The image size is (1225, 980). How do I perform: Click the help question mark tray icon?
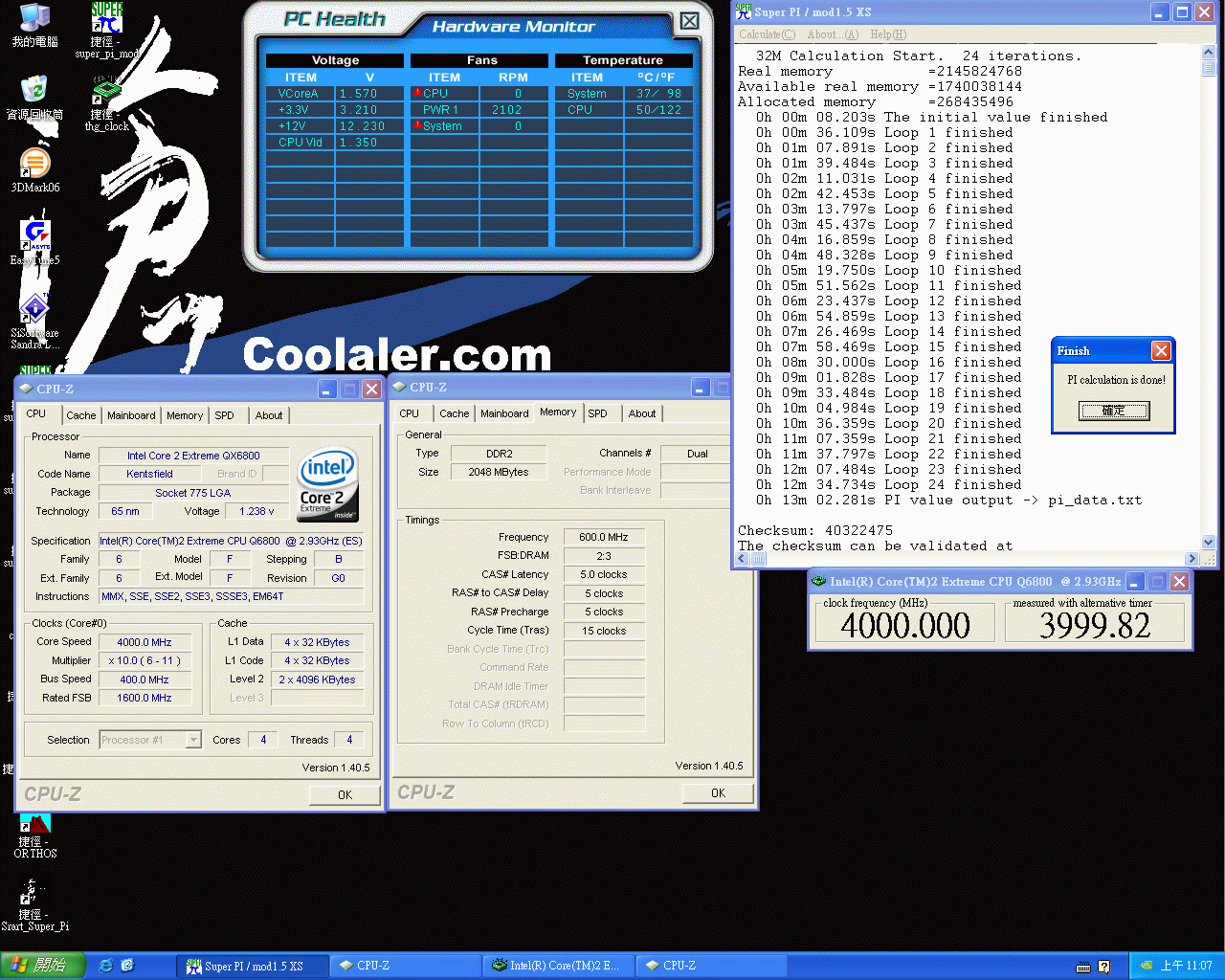click(x=1103, y=967)
